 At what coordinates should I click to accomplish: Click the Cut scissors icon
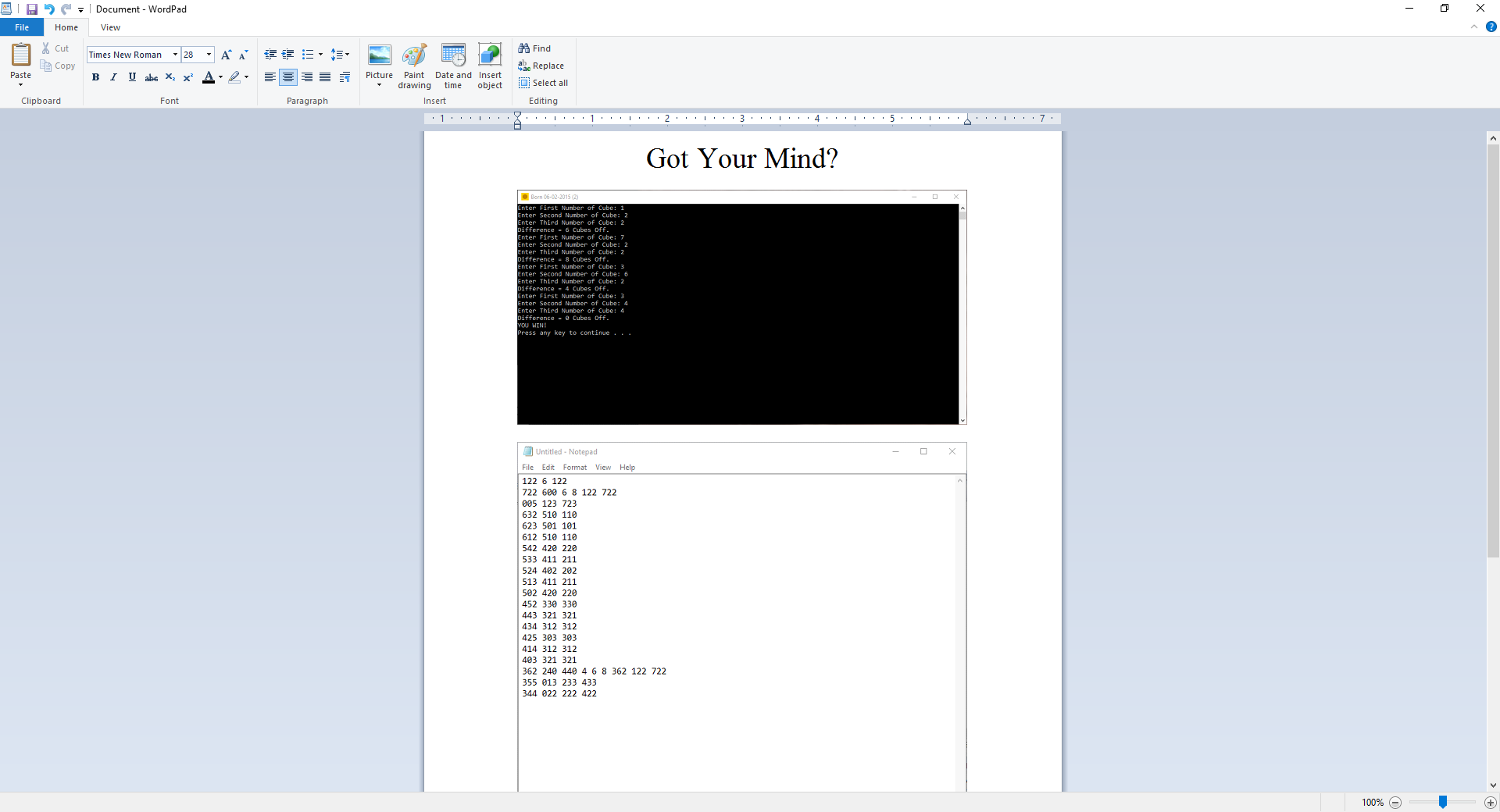[x=46, y=48]
